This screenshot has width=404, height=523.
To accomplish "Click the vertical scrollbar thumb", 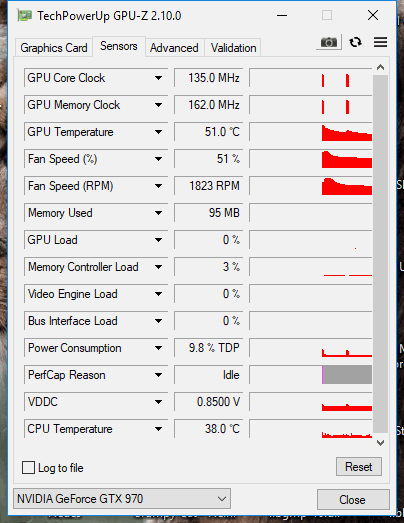I will click(380, 254).
